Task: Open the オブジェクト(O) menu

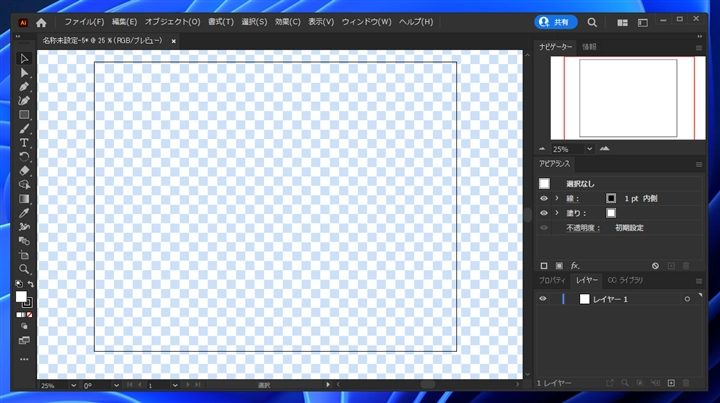Action: pos(173,22)
